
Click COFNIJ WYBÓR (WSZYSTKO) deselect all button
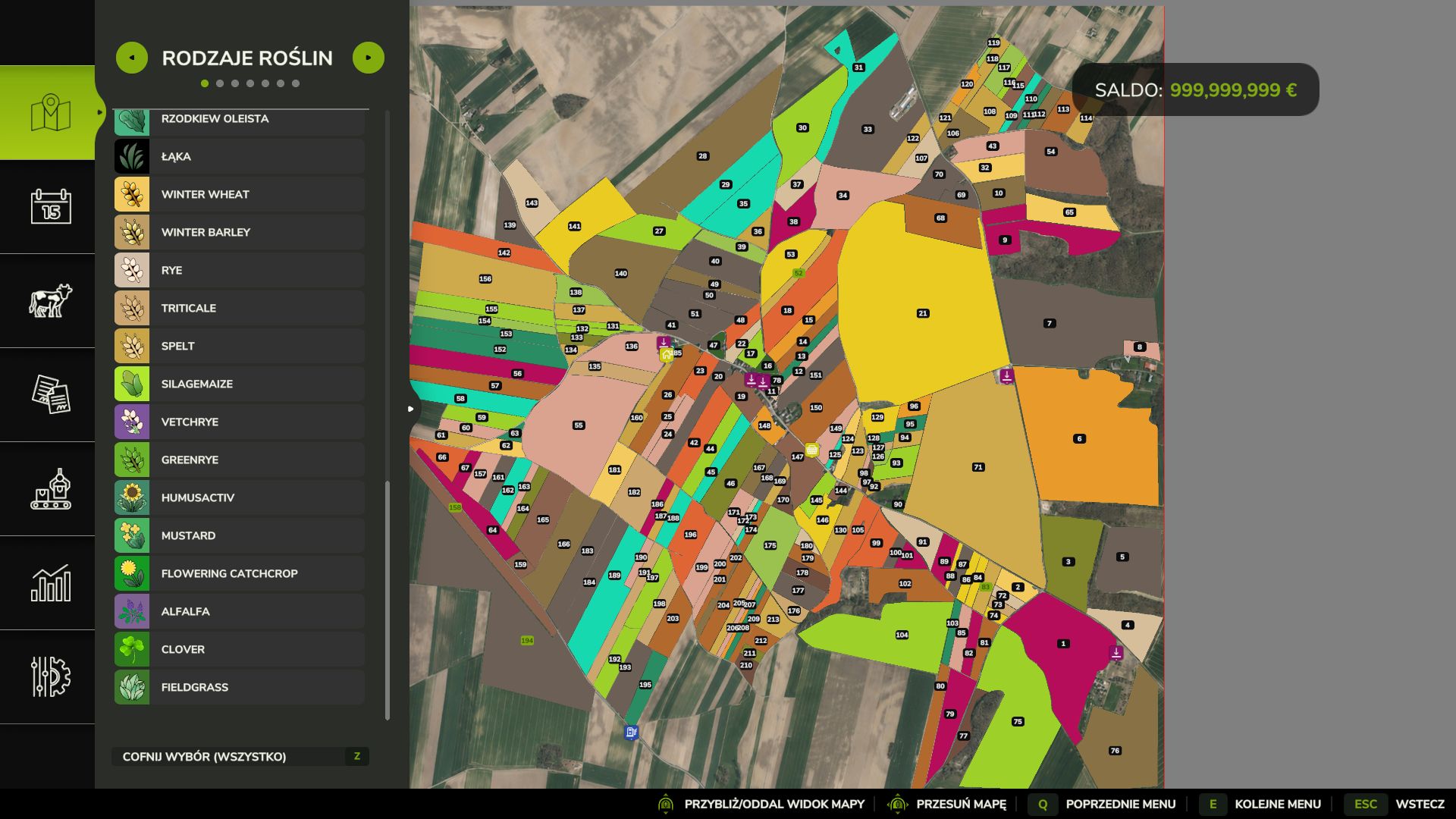tap(240, 756)
